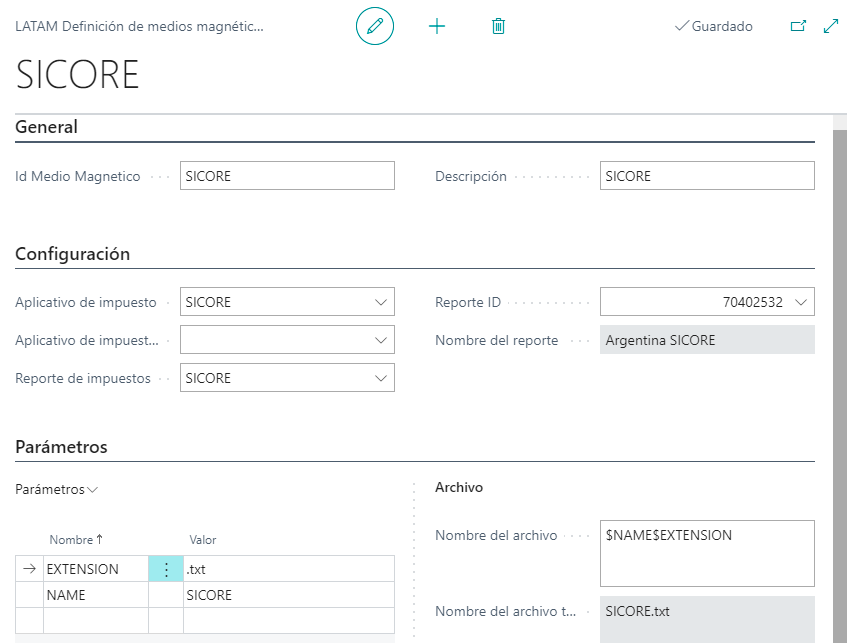Delete record using trash icon
This screenshot has height=643, width=855.
(x=498, y=26)
